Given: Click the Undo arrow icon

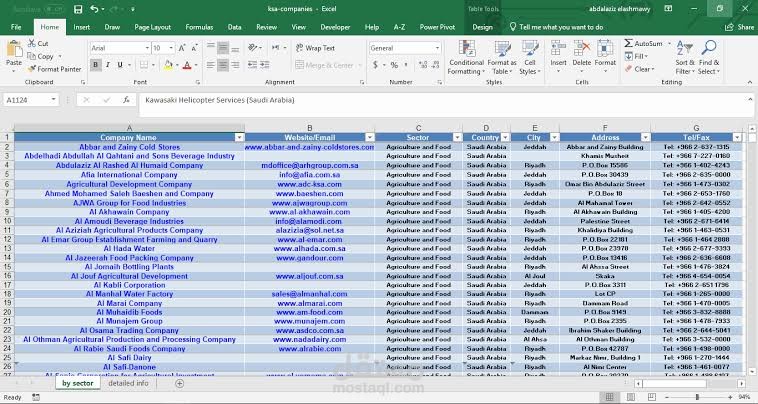Looking at the screenshot, I should click(x=95, y=9).
